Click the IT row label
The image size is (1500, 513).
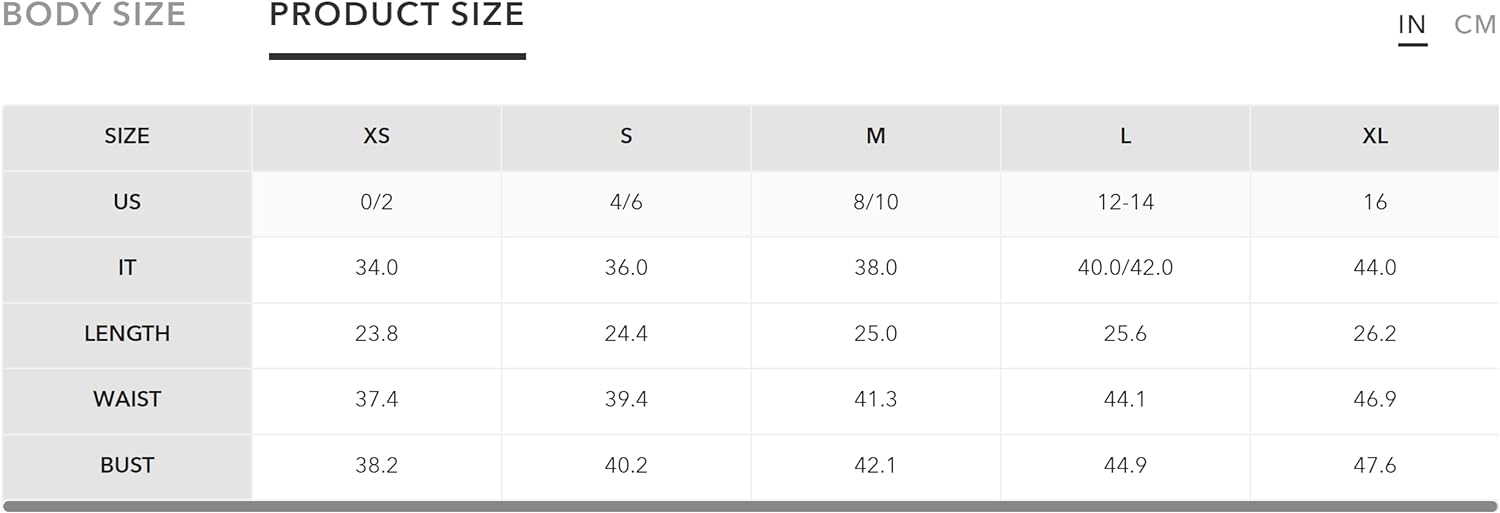click(x=127, y=268)
